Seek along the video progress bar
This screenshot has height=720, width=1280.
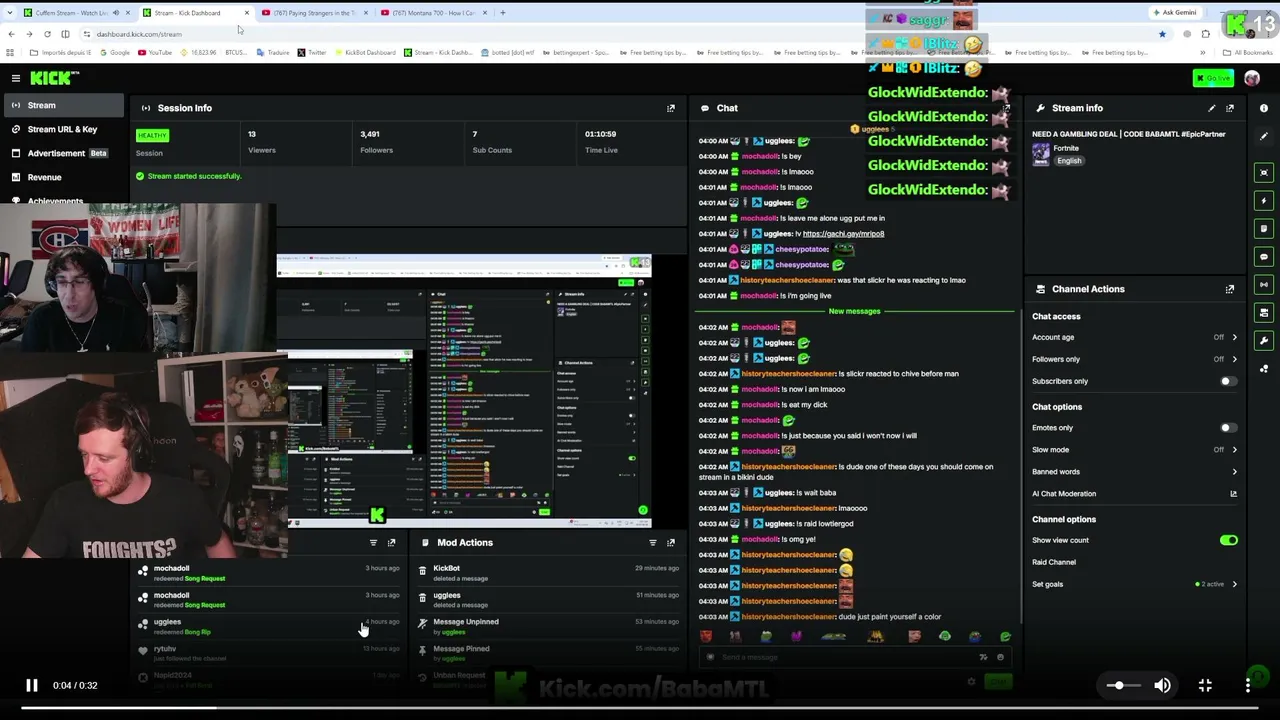640,708
